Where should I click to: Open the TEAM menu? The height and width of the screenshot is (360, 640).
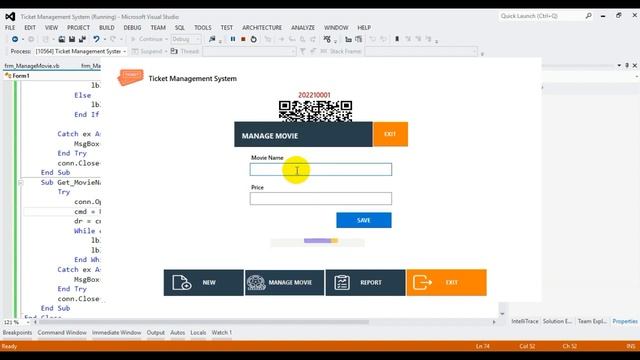click(x=158, y=27)
